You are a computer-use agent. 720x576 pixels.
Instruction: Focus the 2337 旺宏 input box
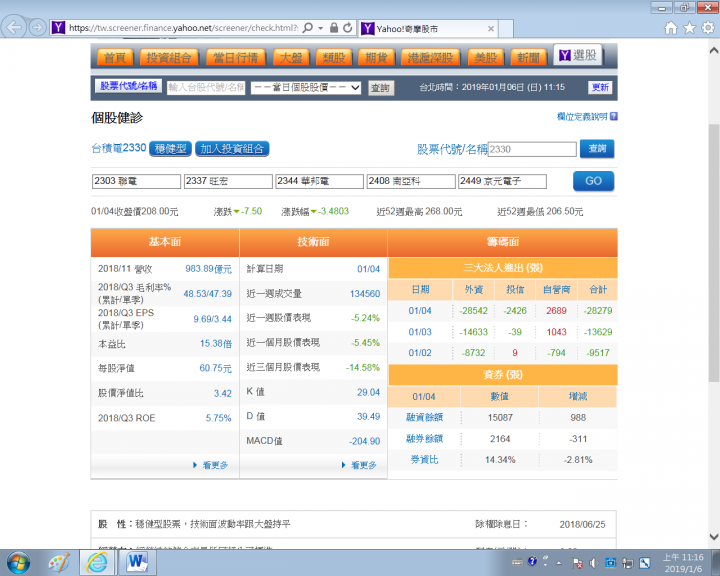tap(228, 181)
